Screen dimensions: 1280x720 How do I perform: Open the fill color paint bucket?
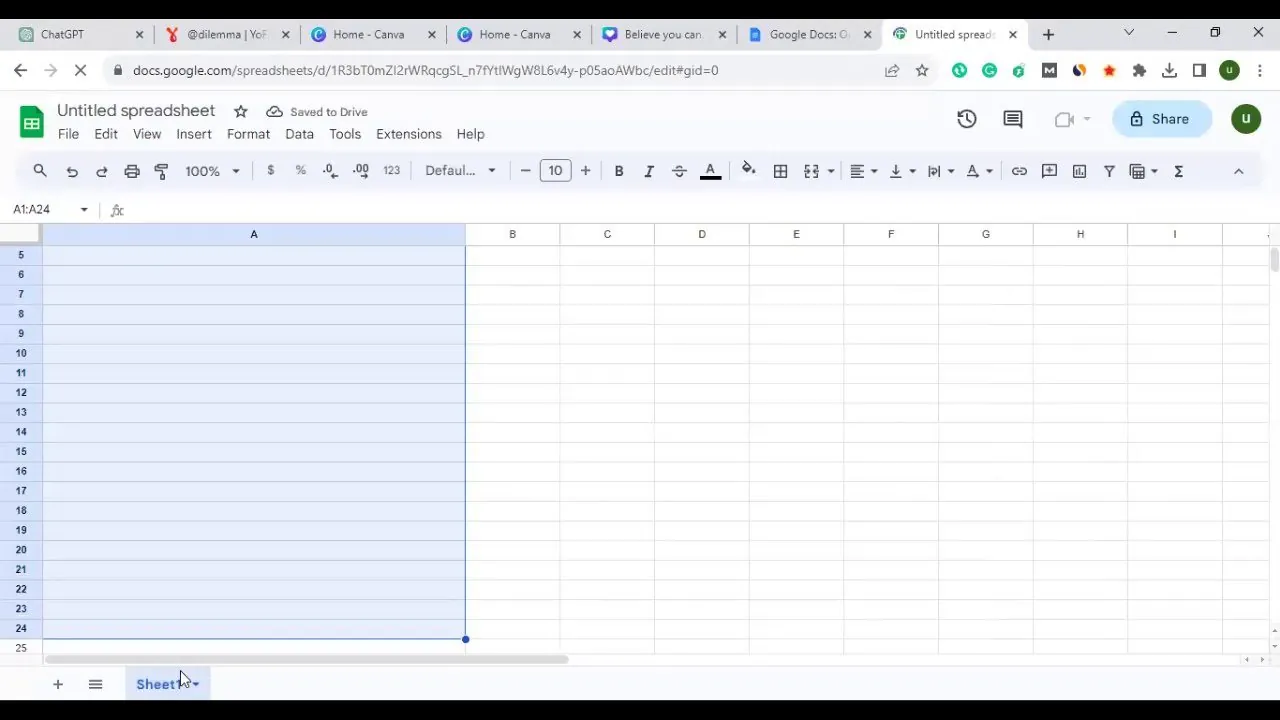748,171
